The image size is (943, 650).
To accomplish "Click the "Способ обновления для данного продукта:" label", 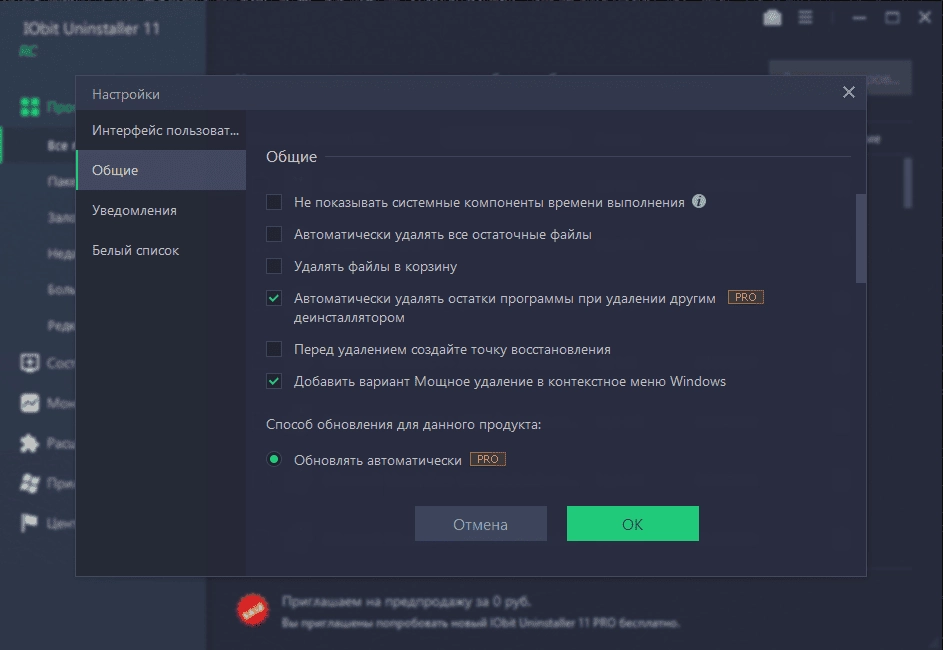I will coord(404,425).
